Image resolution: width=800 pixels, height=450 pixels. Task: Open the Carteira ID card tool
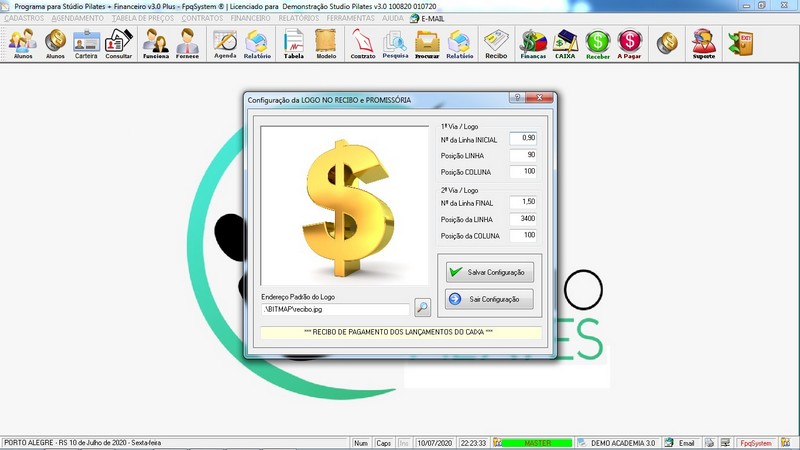pyautogui.click(x=86, y=44)
